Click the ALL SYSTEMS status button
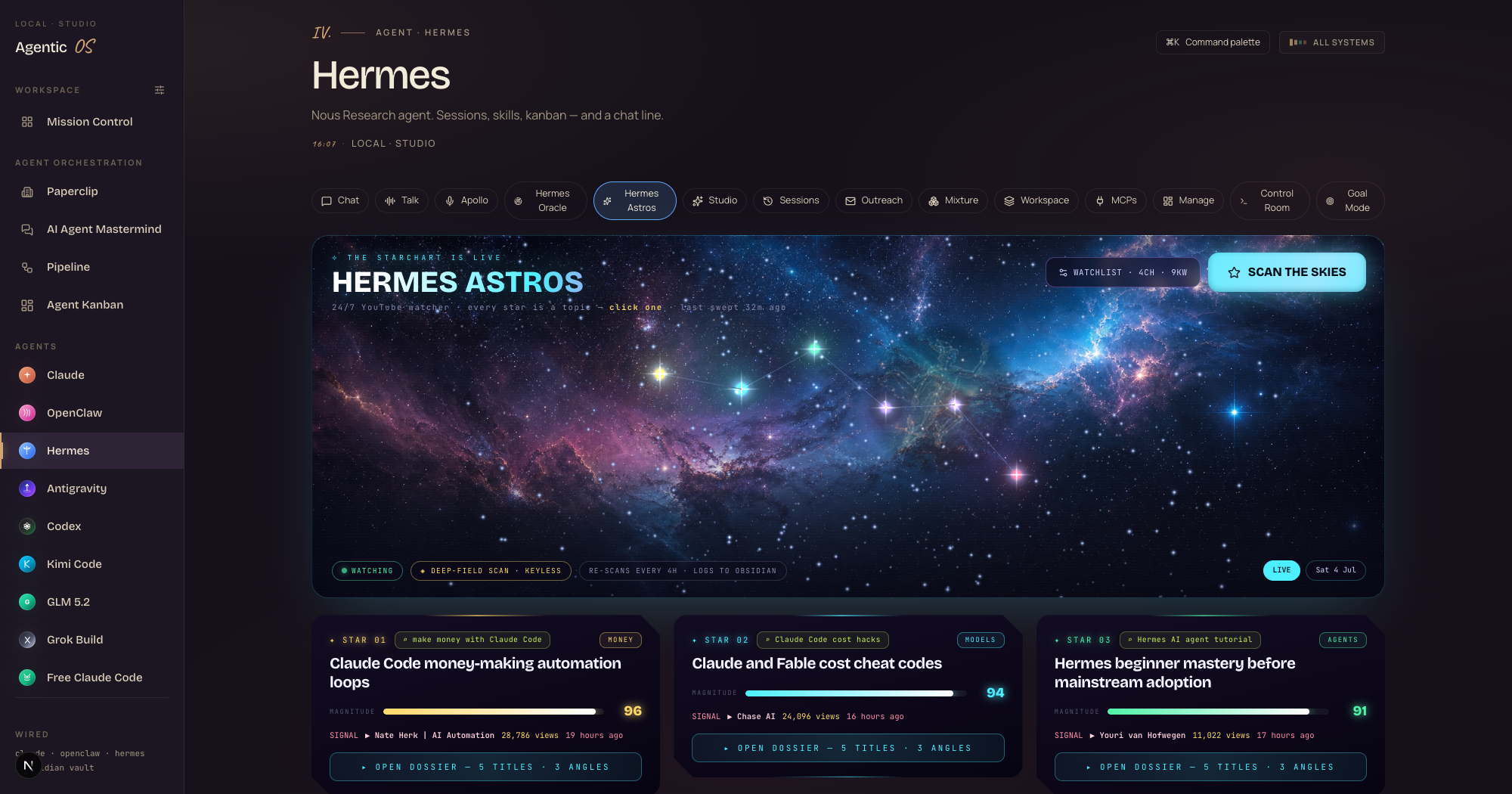The width and height of the screenshot is (1512, 794). pyautogui.click(x=1332, y=42)
